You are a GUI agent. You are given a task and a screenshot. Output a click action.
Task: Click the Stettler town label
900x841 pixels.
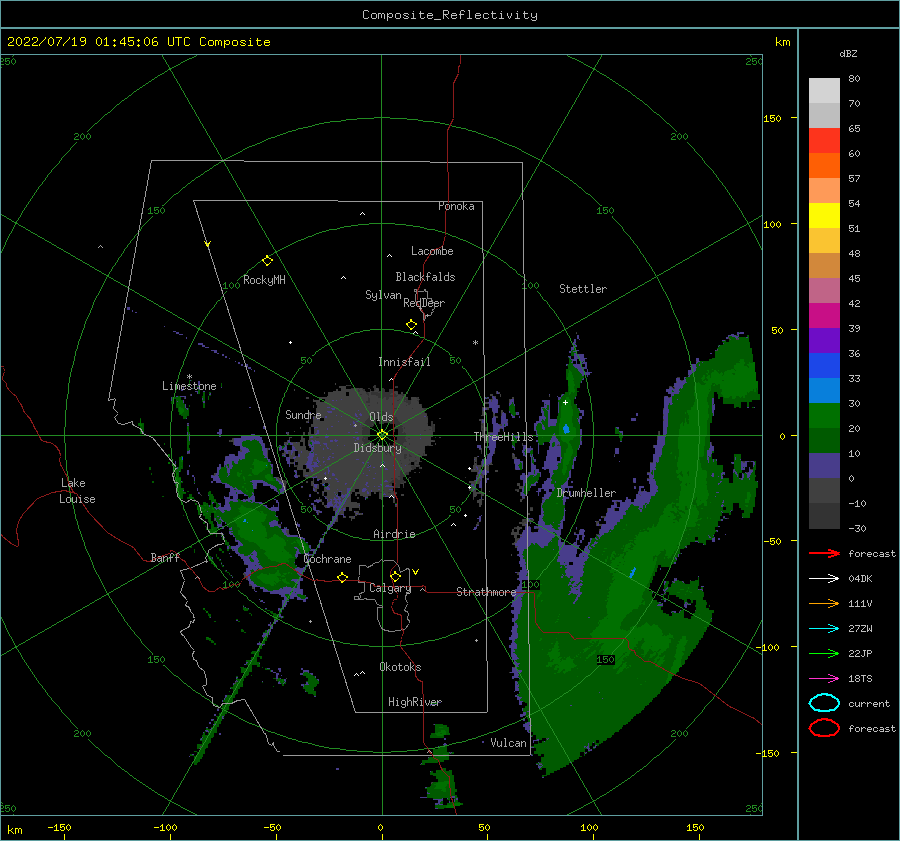[x=583, y=289]
